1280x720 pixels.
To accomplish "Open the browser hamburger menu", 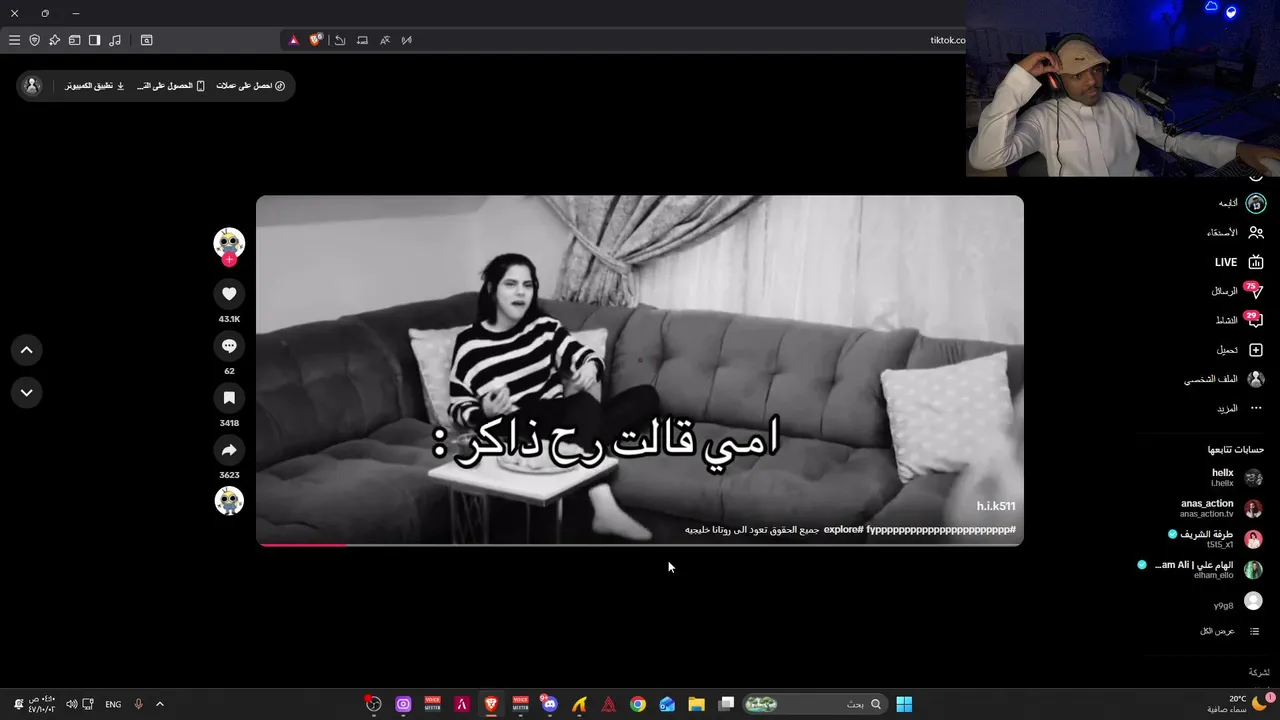I will (14, 40).
